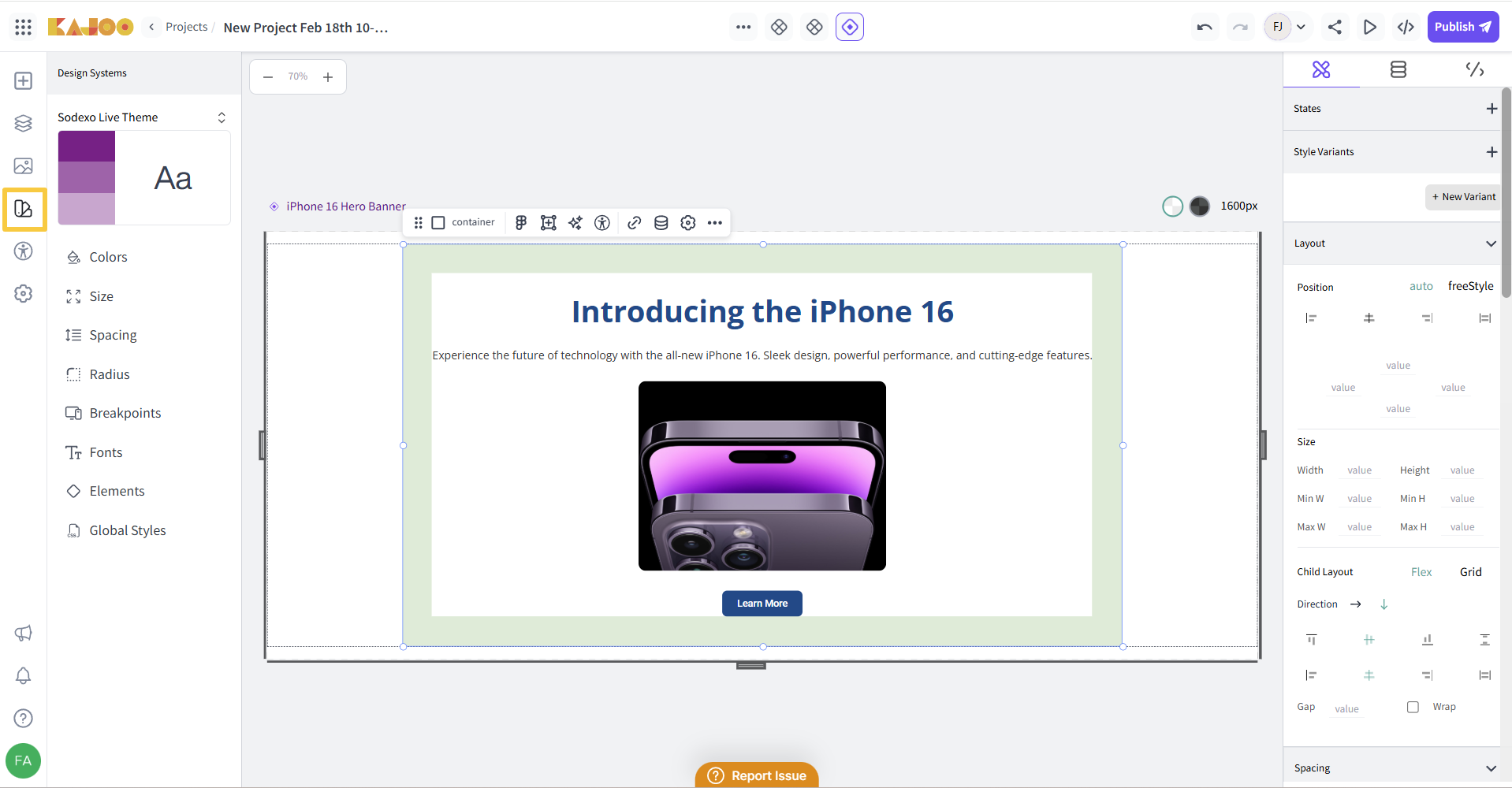
Task: Click the Publish button
Action: [x=1463, y=27]
